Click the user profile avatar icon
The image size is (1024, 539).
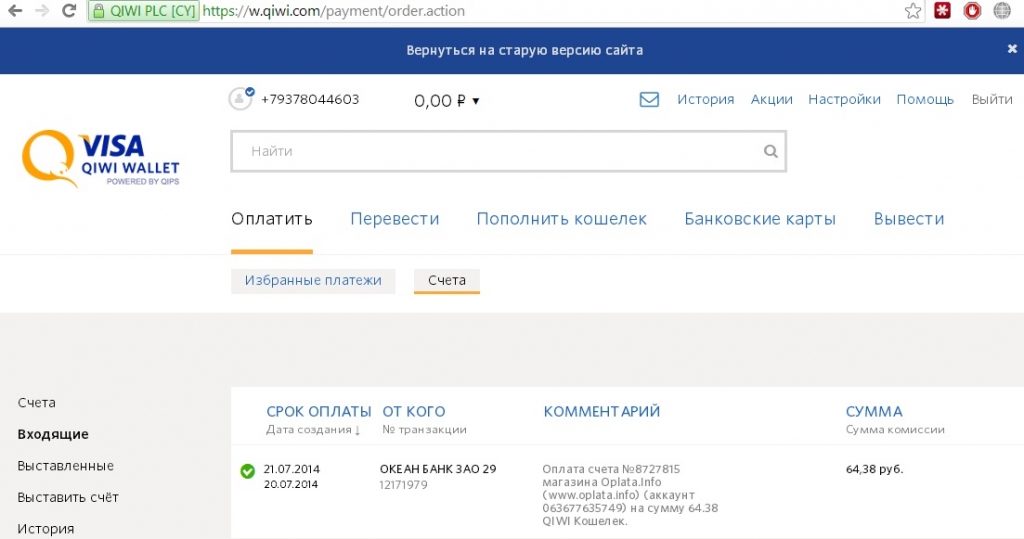pyautogui.click(x=240, y=99)
